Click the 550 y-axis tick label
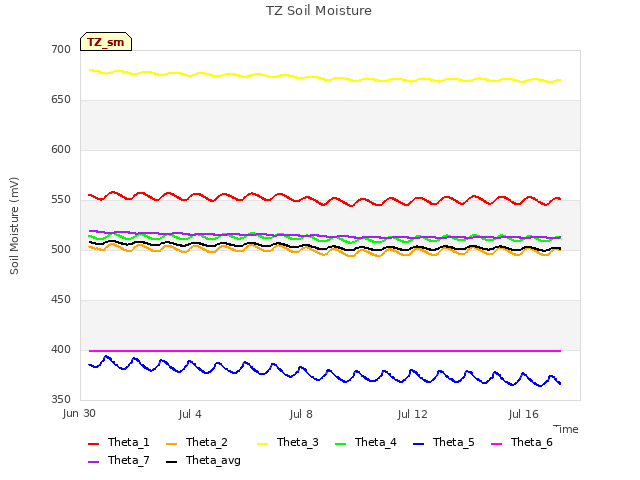 pos(61,200)
